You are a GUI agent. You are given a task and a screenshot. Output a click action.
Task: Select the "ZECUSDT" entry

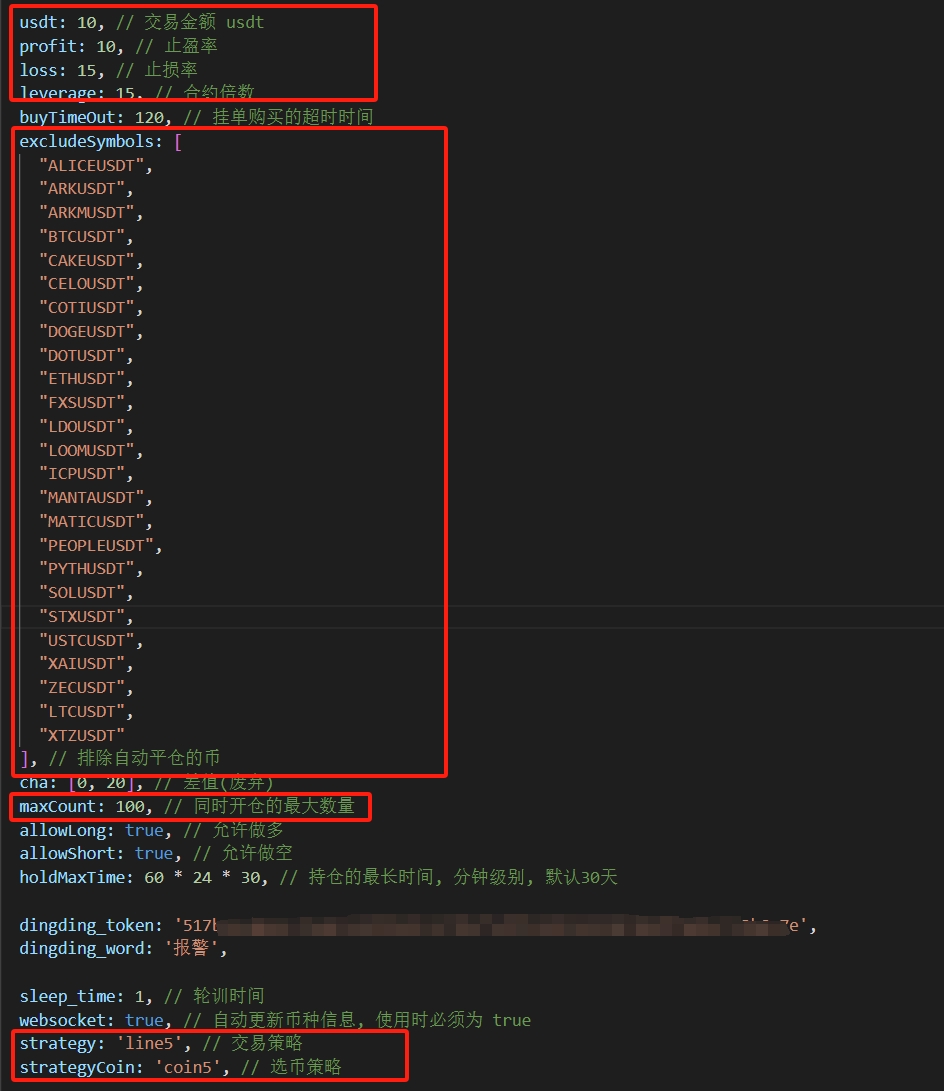point(81,687)
